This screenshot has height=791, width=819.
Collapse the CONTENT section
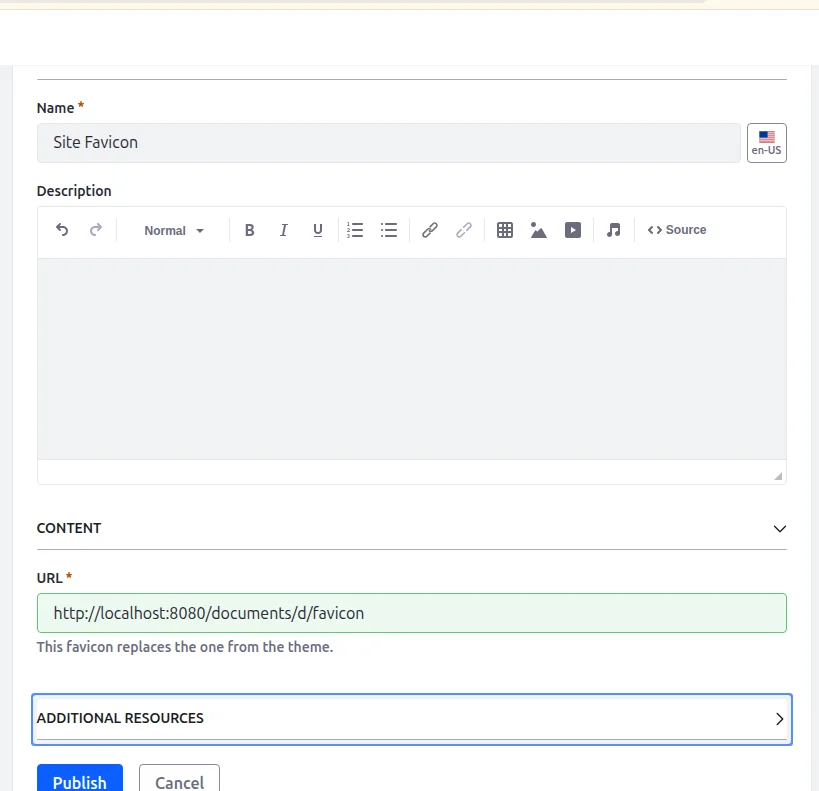tap(780, 528)
